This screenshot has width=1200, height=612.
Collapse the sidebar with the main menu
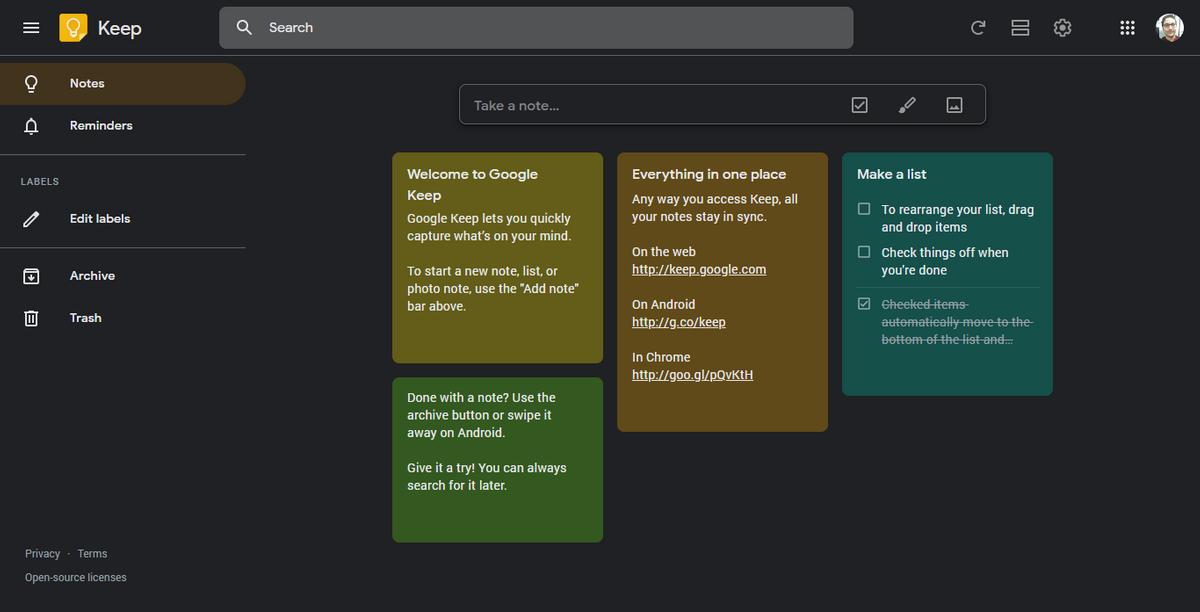(x=31, y=27)
